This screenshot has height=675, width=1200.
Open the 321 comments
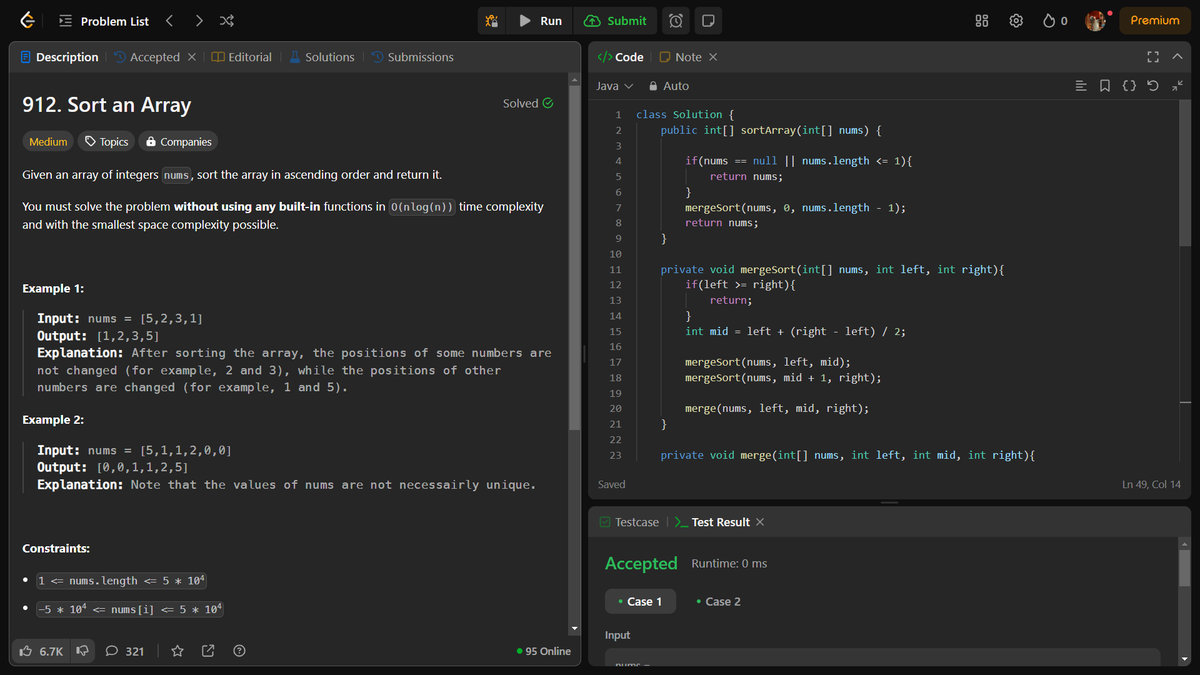point(125,651)
